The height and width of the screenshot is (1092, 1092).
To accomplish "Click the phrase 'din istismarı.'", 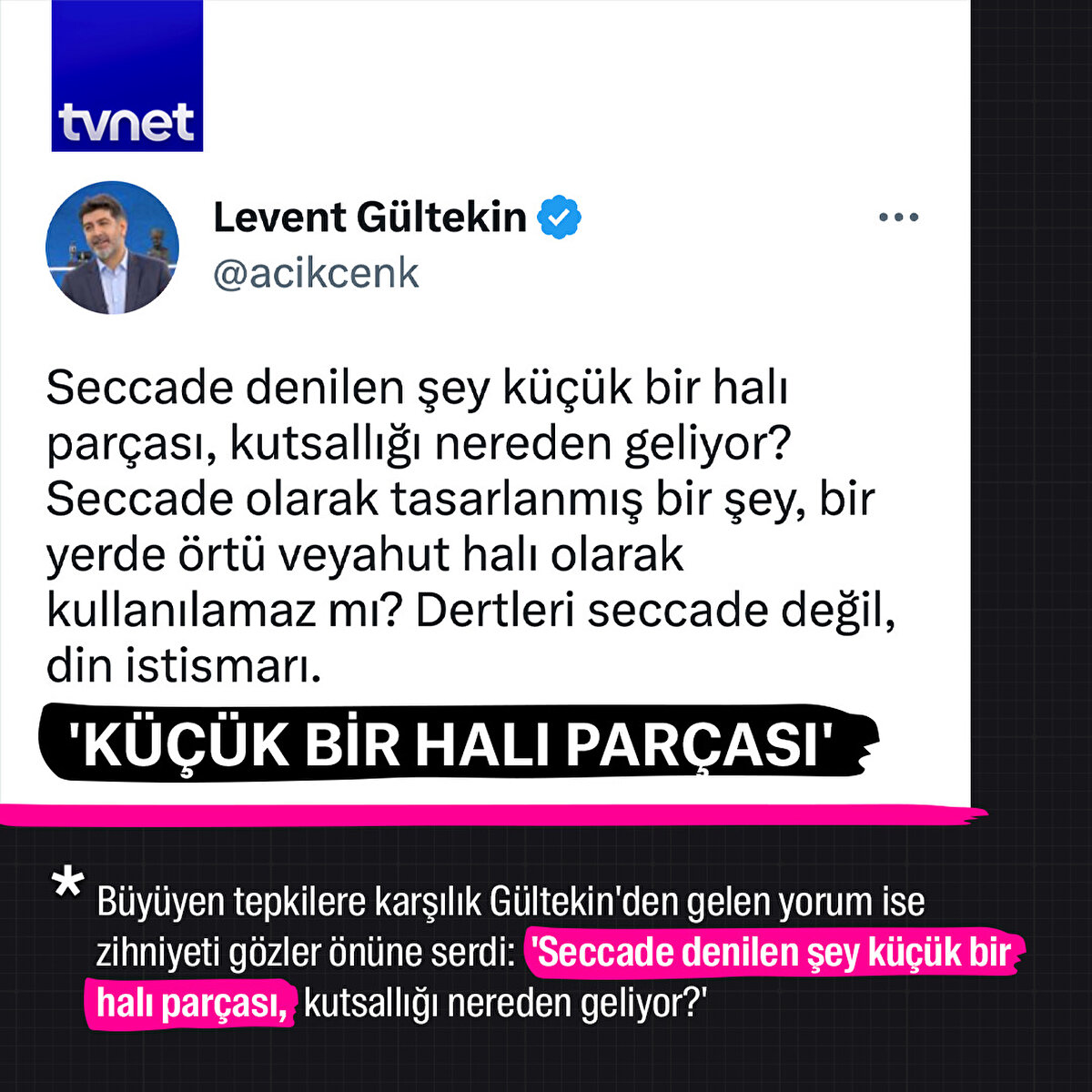I will (184, 666).
